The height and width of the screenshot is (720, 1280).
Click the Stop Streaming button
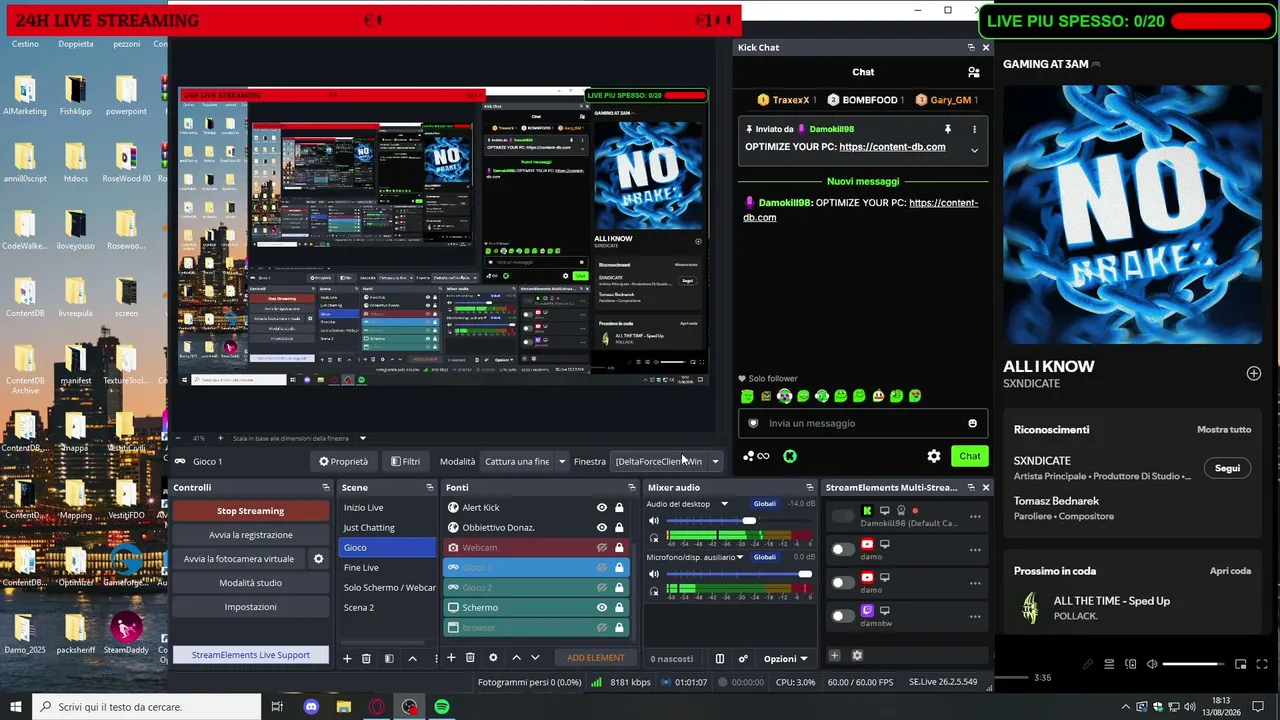[250, 511]
